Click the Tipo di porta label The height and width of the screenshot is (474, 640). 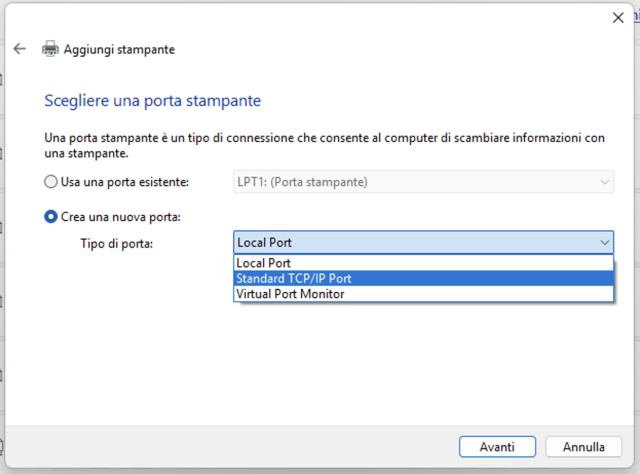pos(117,244)
